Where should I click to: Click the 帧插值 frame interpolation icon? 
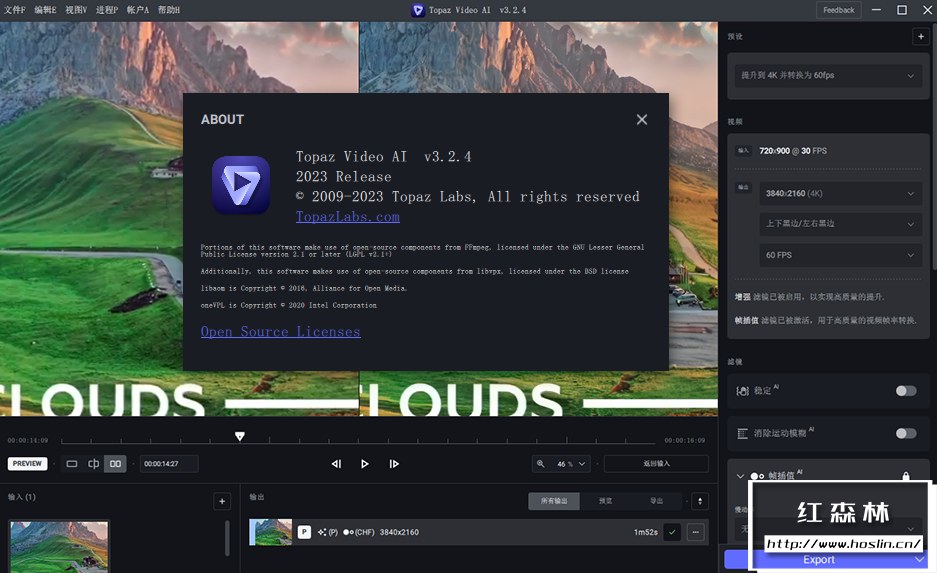pos(757,476)
